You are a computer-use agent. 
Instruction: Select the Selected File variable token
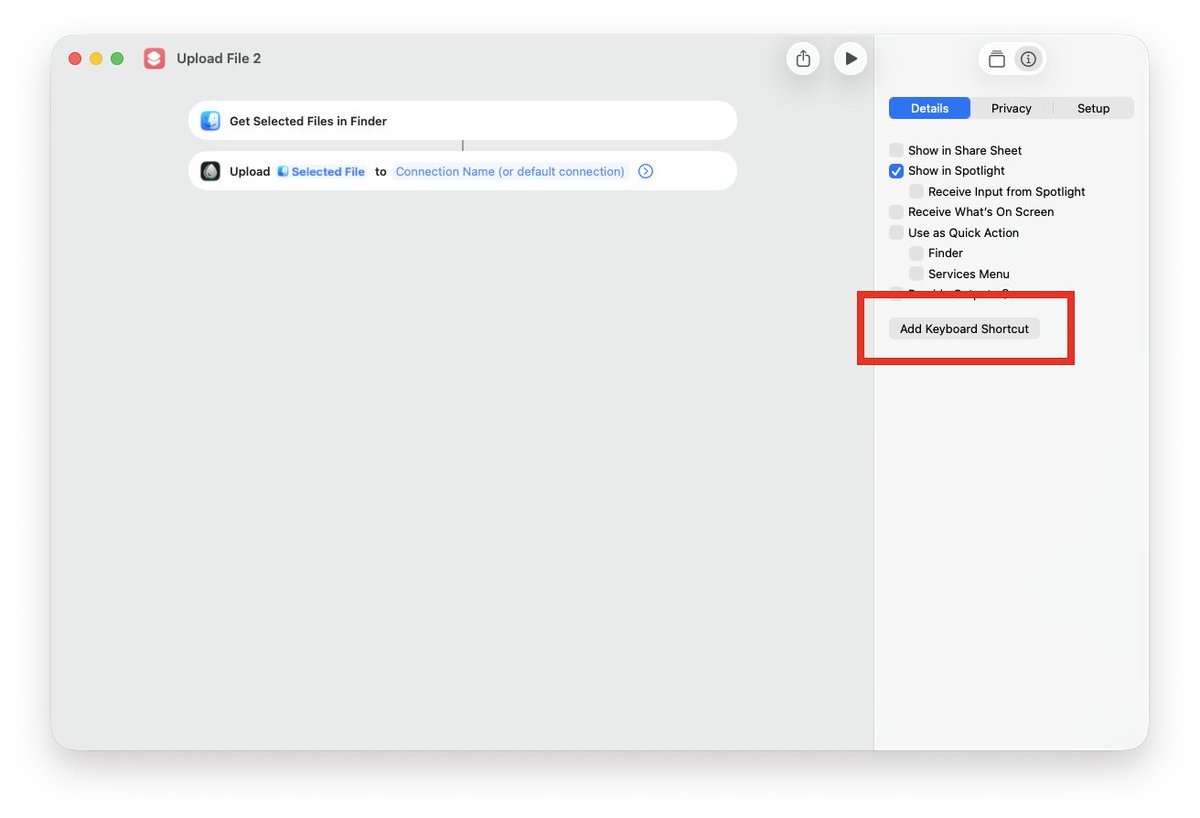click(x=321, y=172)
